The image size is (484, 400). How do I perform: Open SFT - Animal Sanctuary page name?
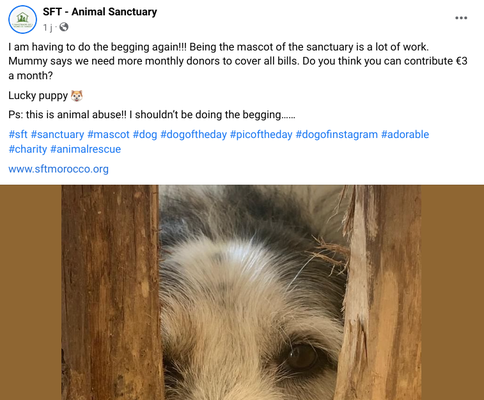pyautogui.click(x=100, y=12)
